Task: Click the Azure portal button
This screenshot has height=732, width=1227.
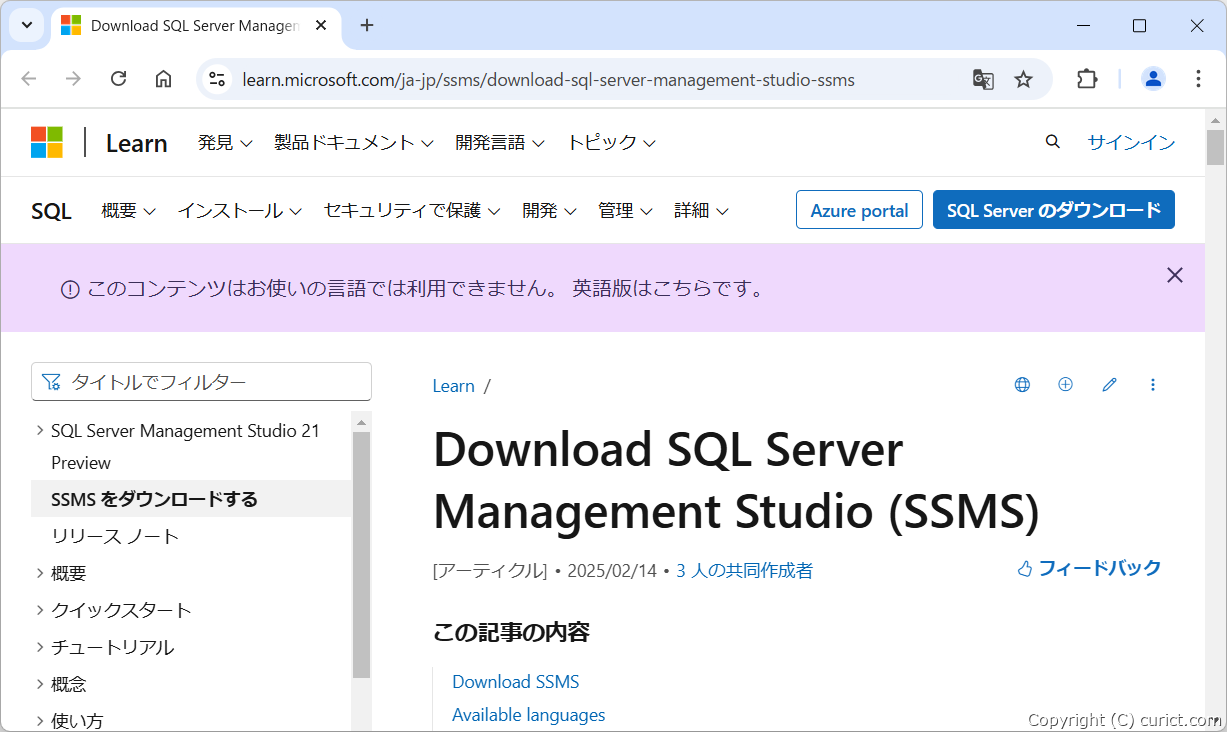Action: 859,210
